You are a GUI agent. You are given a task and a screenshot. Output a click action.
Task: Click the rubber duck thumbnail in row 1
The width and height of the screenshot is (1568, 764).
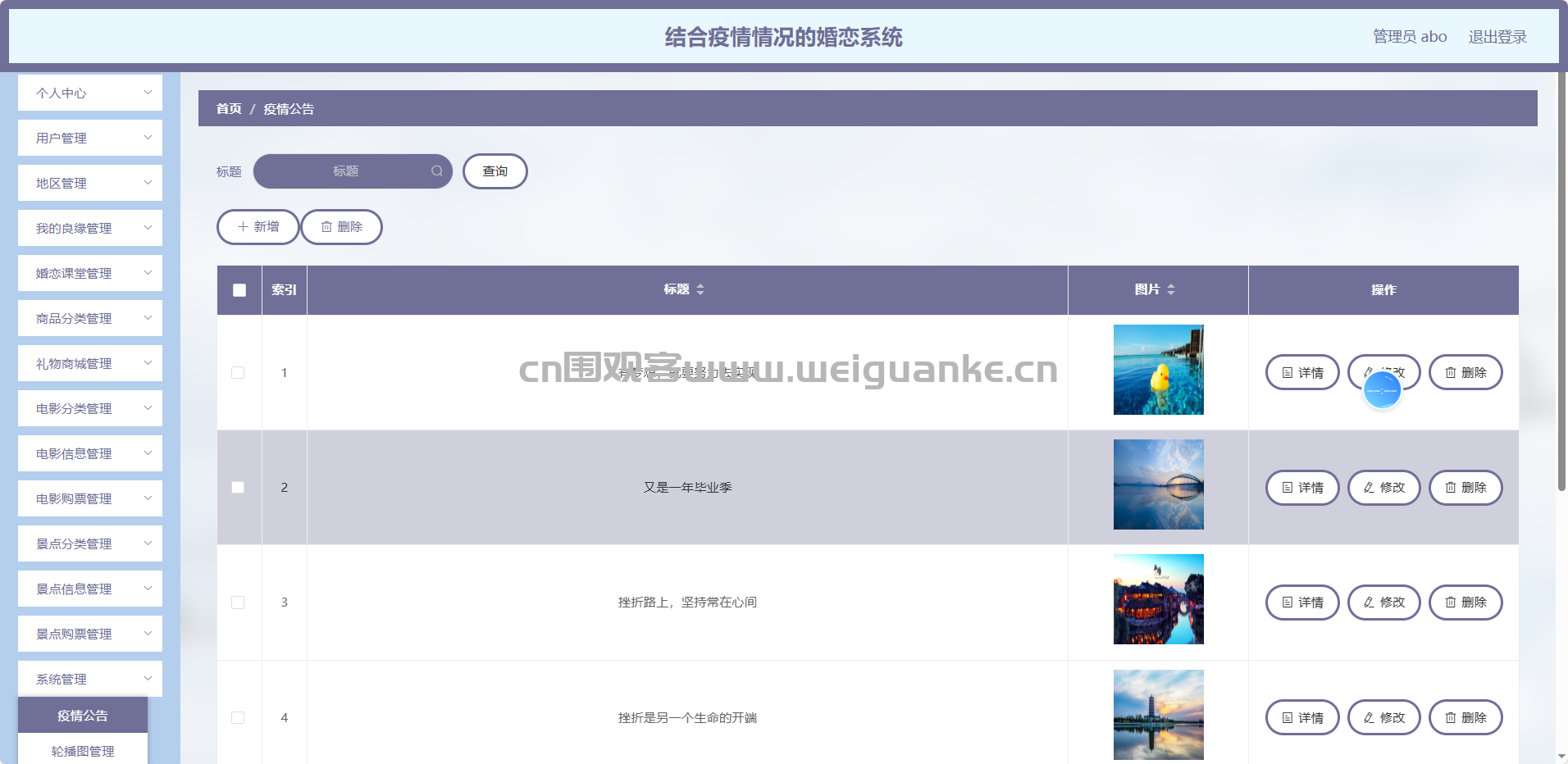pyautogui.click(x=1158, y=370)
